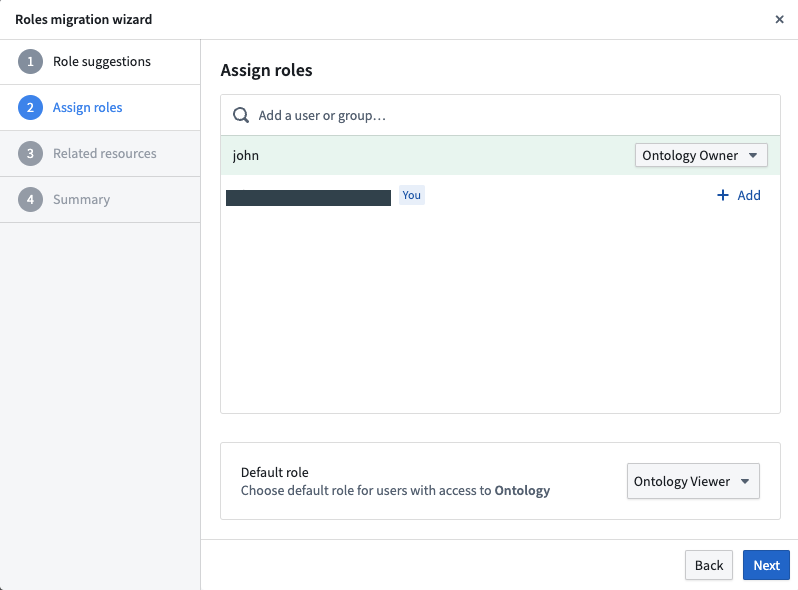The height and width of the screenshot is (590, 798).
Task: Click the default role description text
Action: point(395,490)
